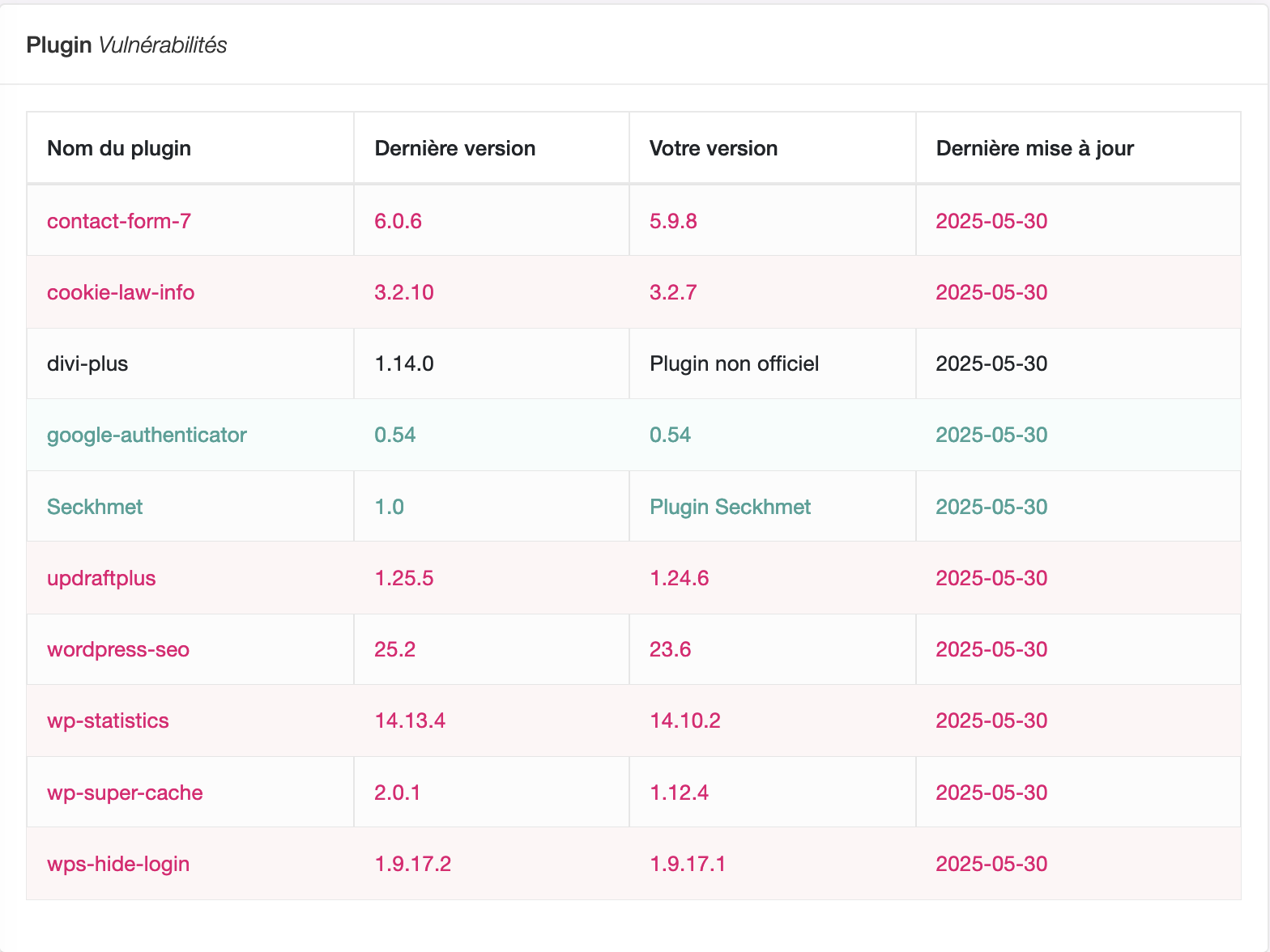This screenshot has height=952, width=1270.
Task: Click the 'Plugin Seckhmet' cell
Action: pos(730,507)
